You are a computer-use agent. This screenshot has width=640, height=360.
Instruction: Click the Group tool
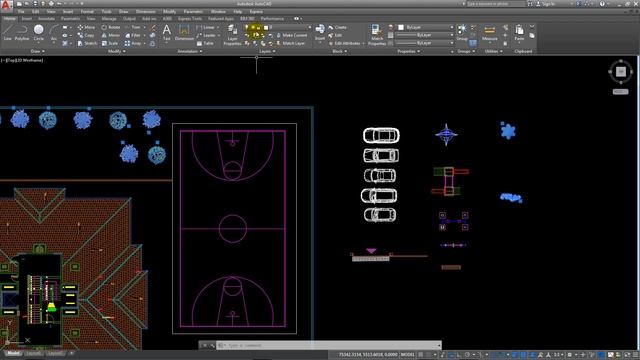[x=462, y=32]
